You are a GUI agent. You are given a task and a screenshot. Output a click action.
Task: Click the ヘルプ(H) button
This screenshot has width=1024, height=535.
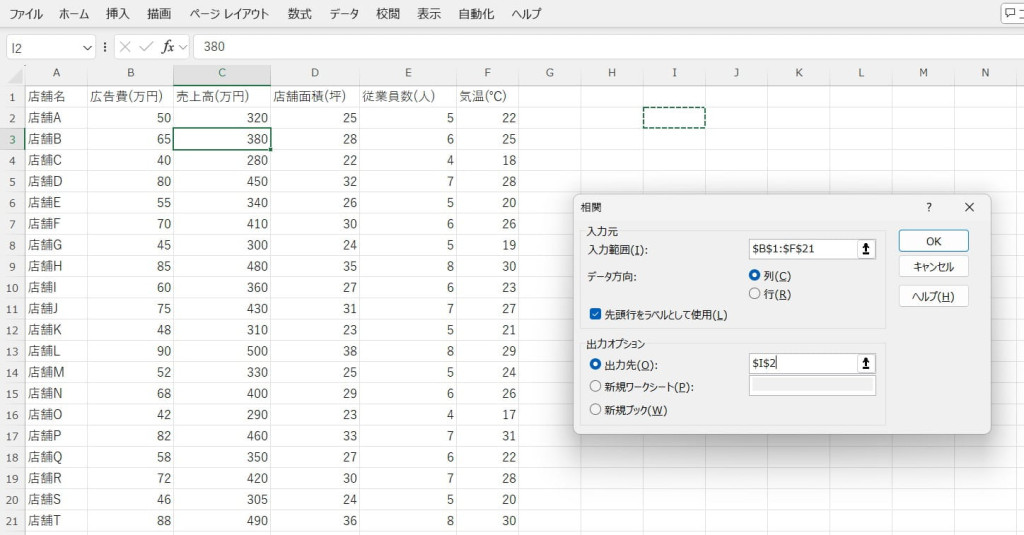click(933, 296)
